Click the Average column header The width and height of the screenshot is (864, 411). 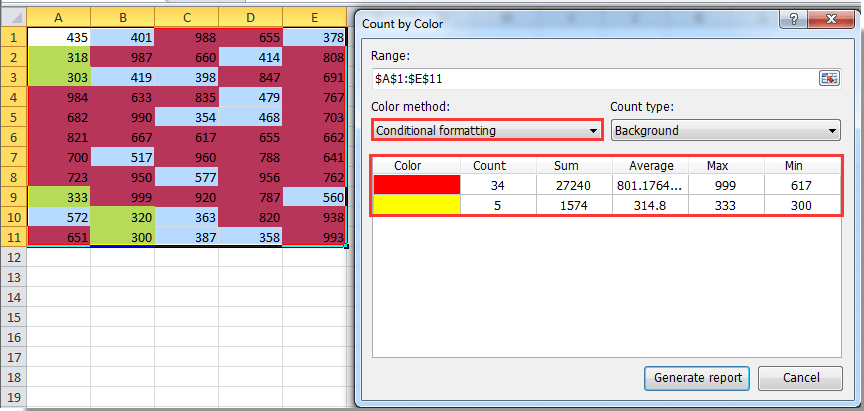pos(651,165)
